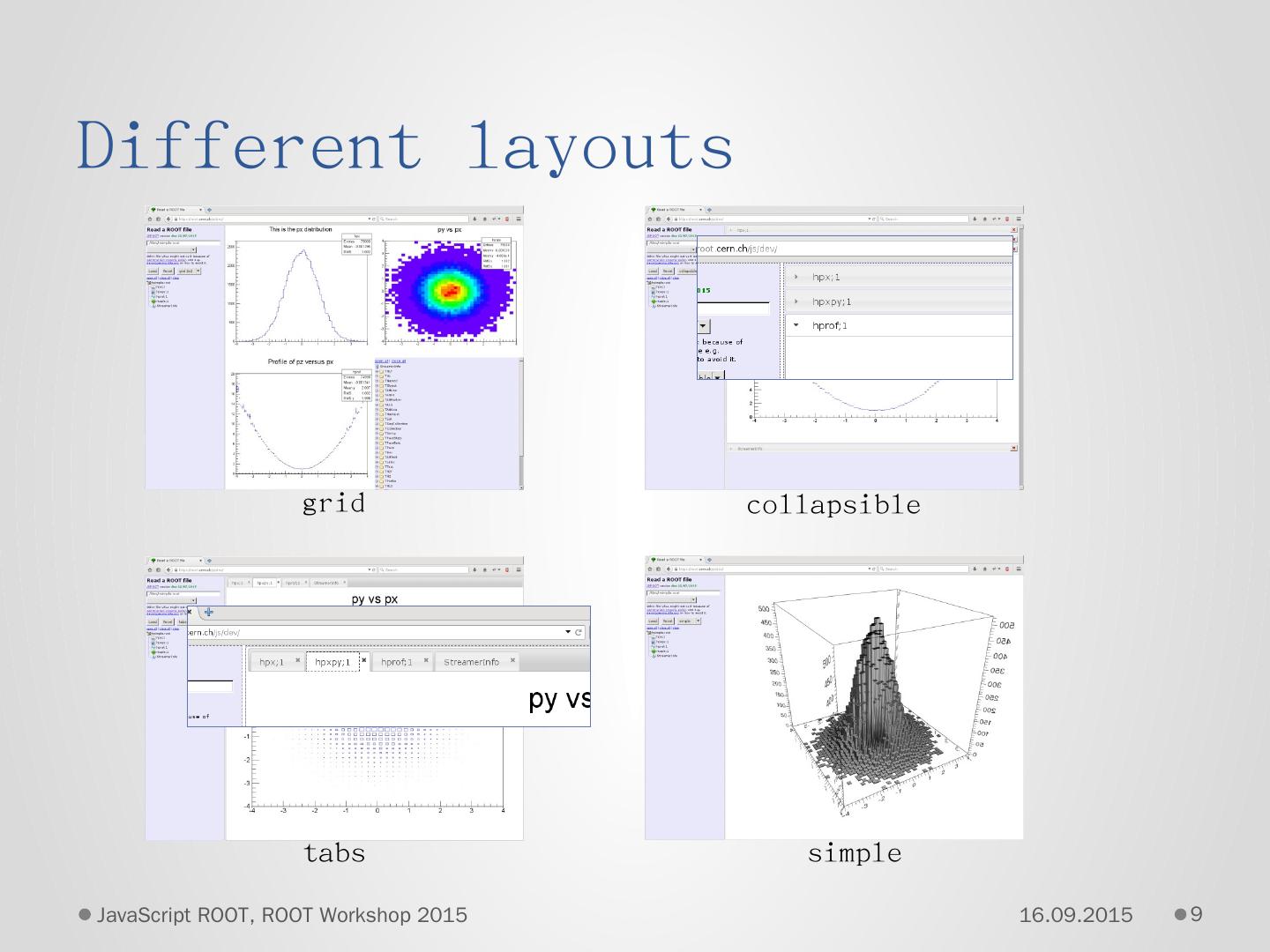The width and height of the screenshot is (1270, 952).
Task: Expand hpx;1 section in magnified collapsible inset
Action: (898, 277)
